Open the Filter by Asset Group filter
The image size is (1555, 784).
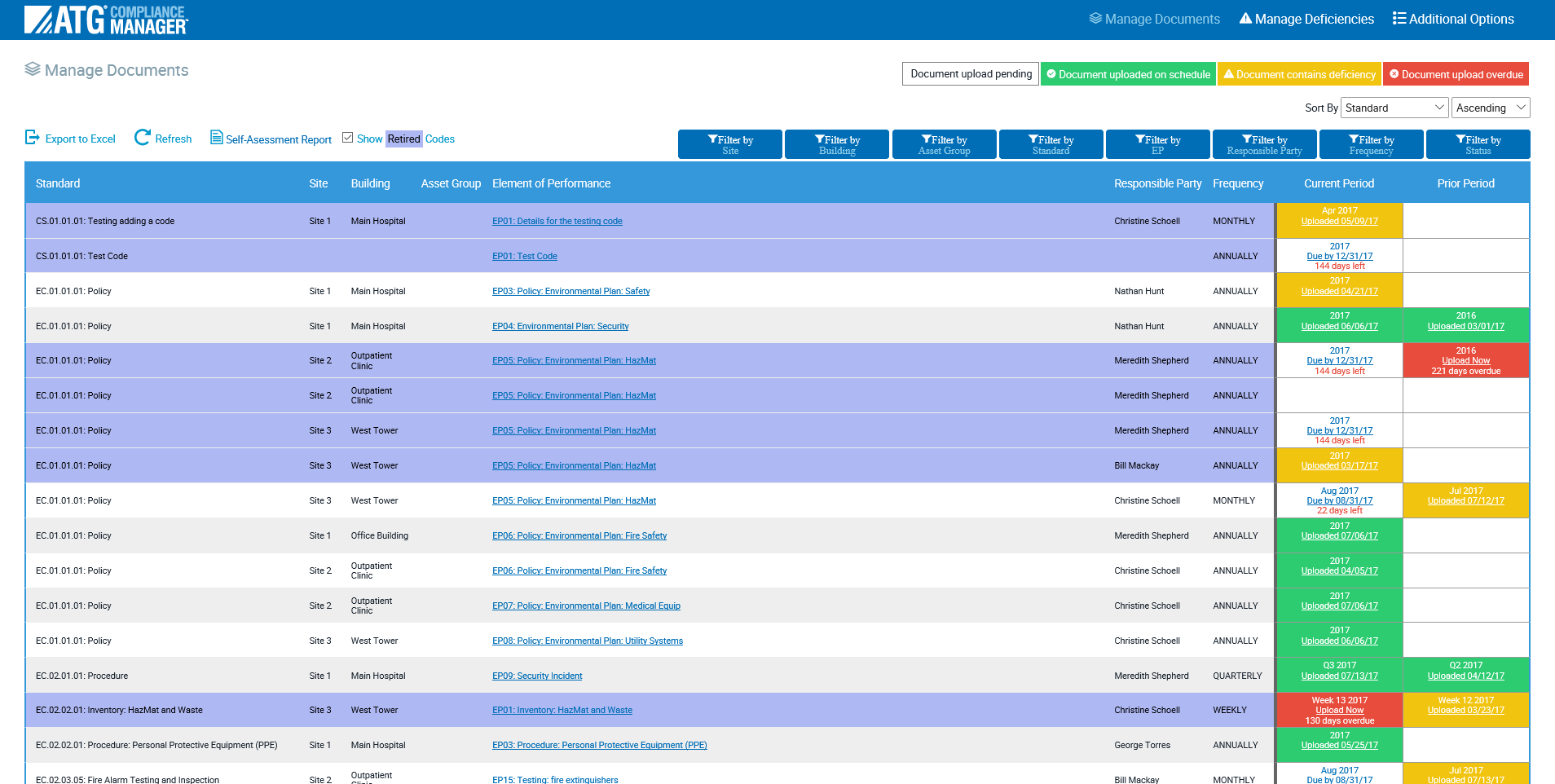(945, 145)
